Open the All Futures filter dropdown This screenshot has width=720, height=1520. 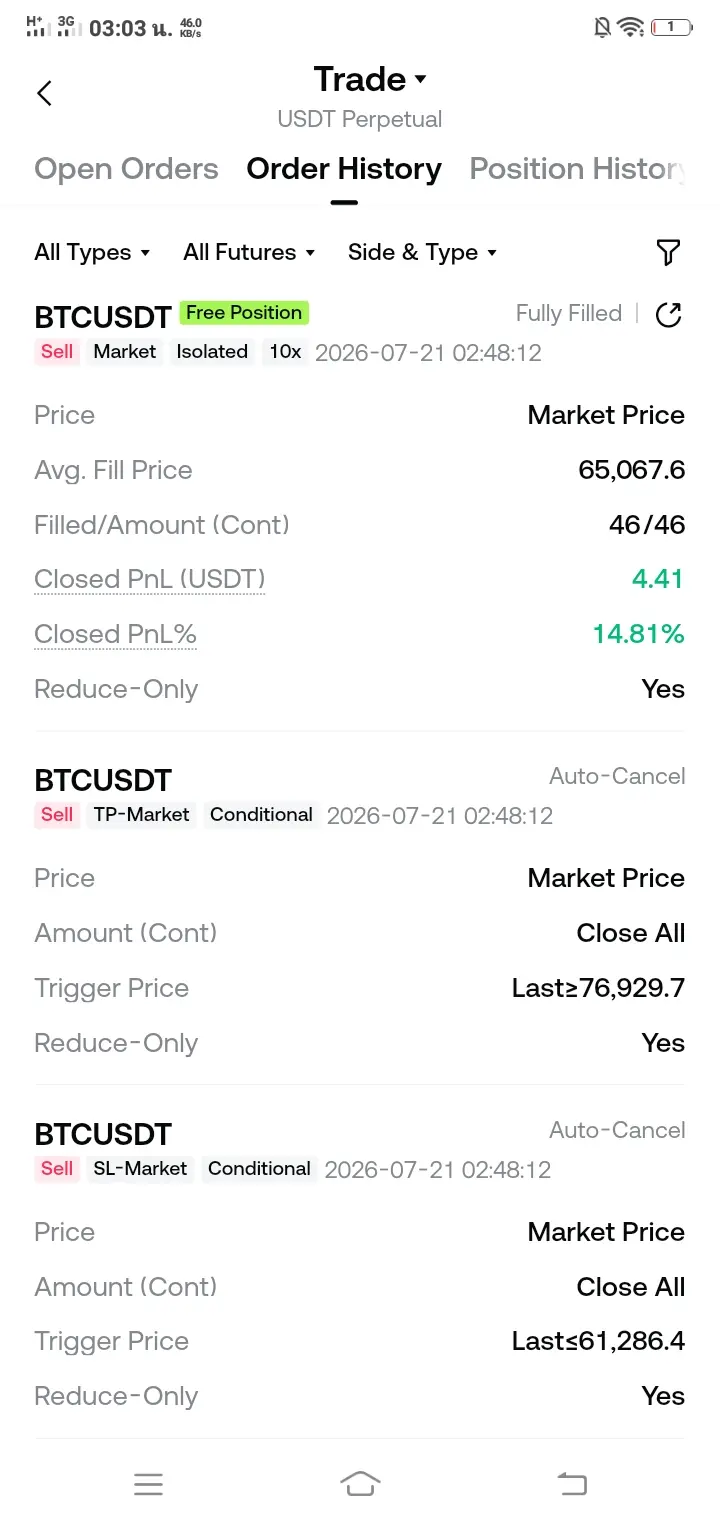[x=249, y=253]
